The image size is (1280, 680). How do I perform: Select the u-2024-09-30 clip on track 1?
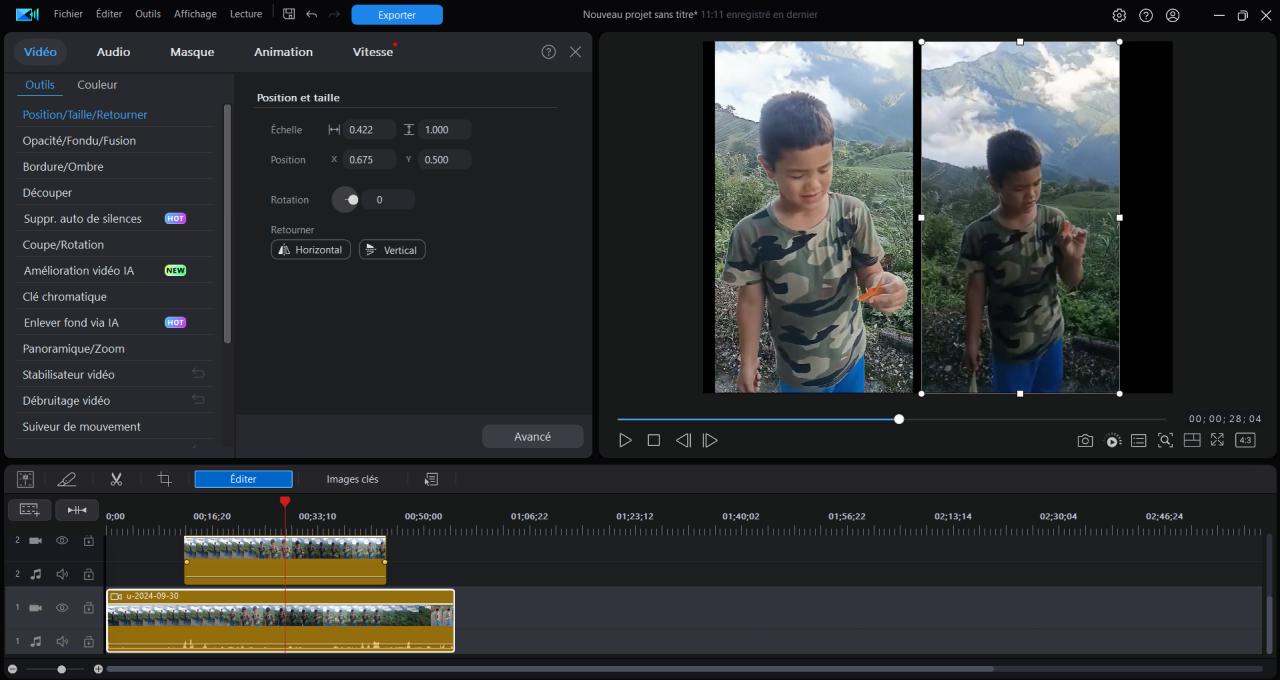(280, 620)
